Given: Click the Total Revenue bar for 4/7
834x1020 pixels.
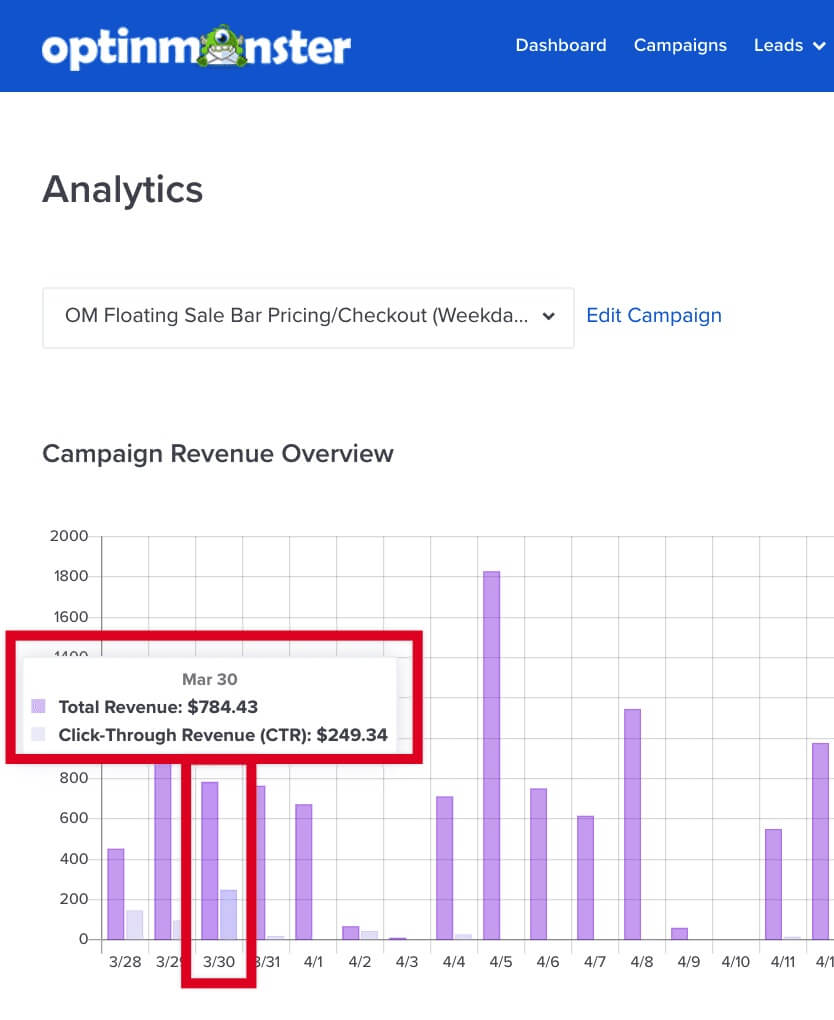Looking at the screenshot, I should click(585, 878).
